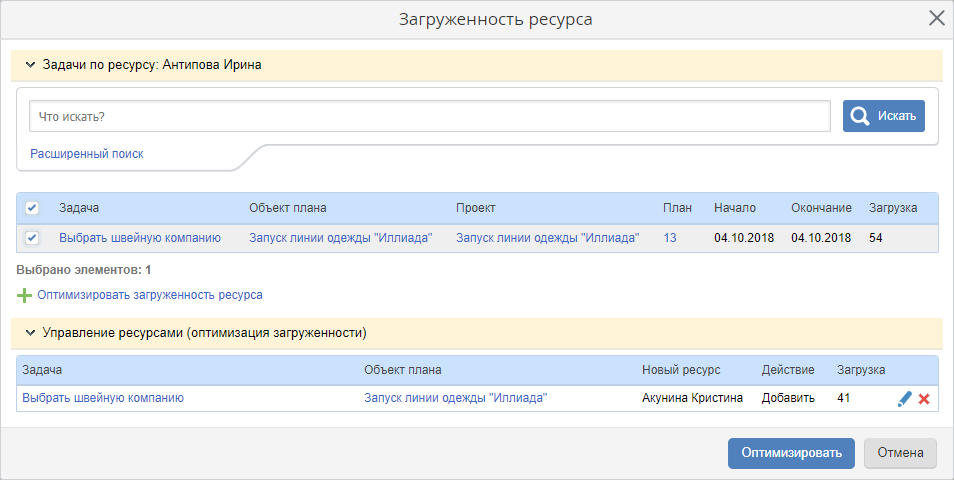Uncheck the Выбрать швейную компанию row checkbox
Viewport: 954px width, 480px height.
coord(32,238)
